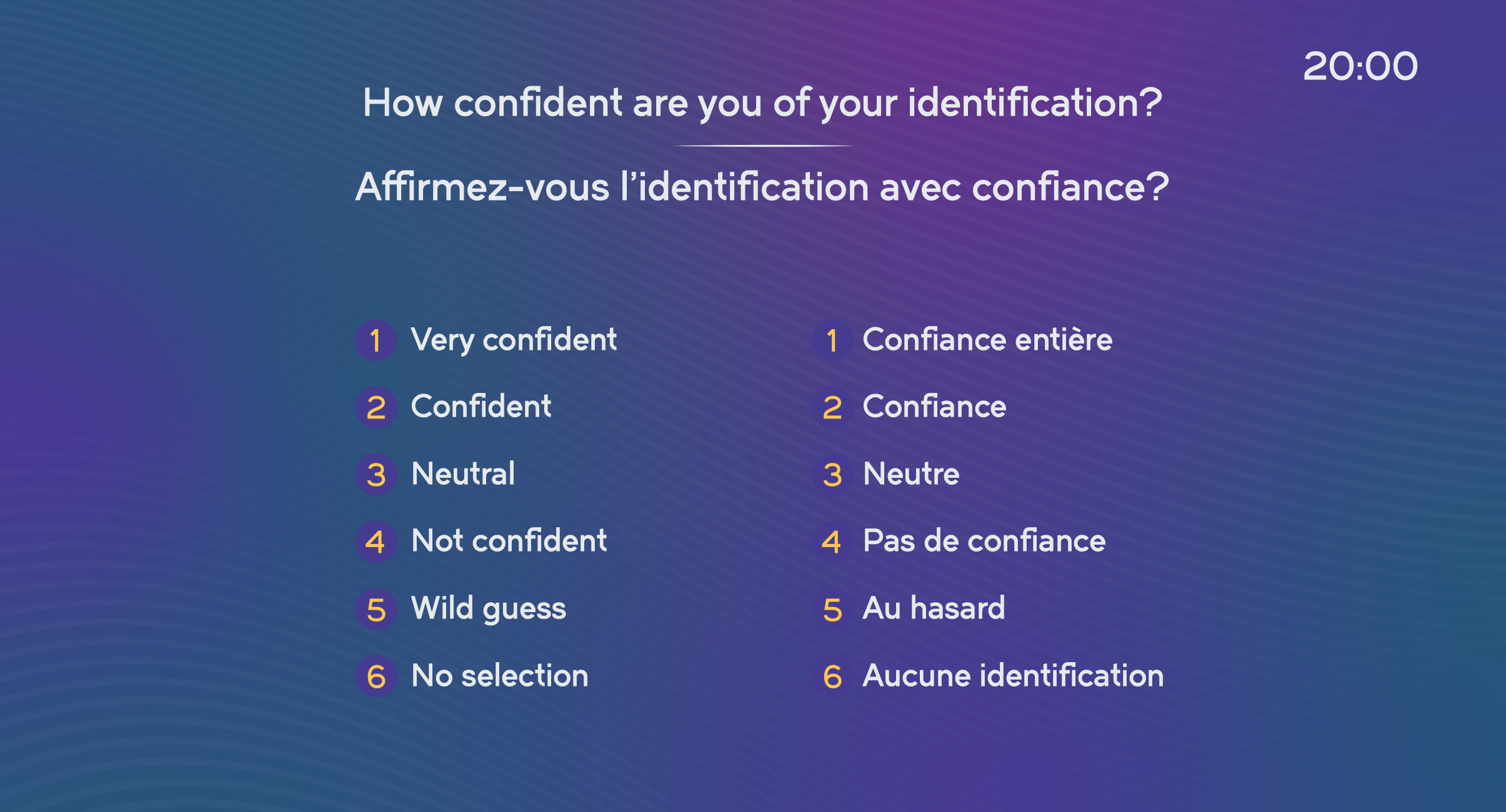Select the Confident option
1506x812 pixels.
tap(481, 407)
